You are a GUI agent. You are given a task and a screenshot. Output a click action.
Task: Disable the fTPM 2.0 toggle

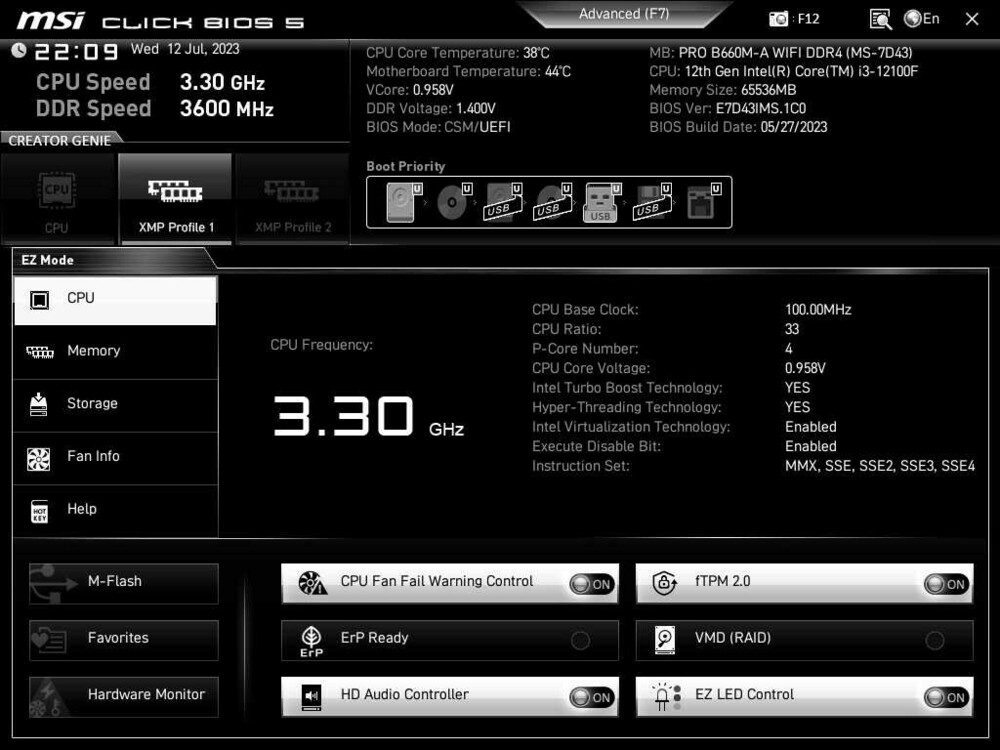pyautogui.click(x=948, y=583)
